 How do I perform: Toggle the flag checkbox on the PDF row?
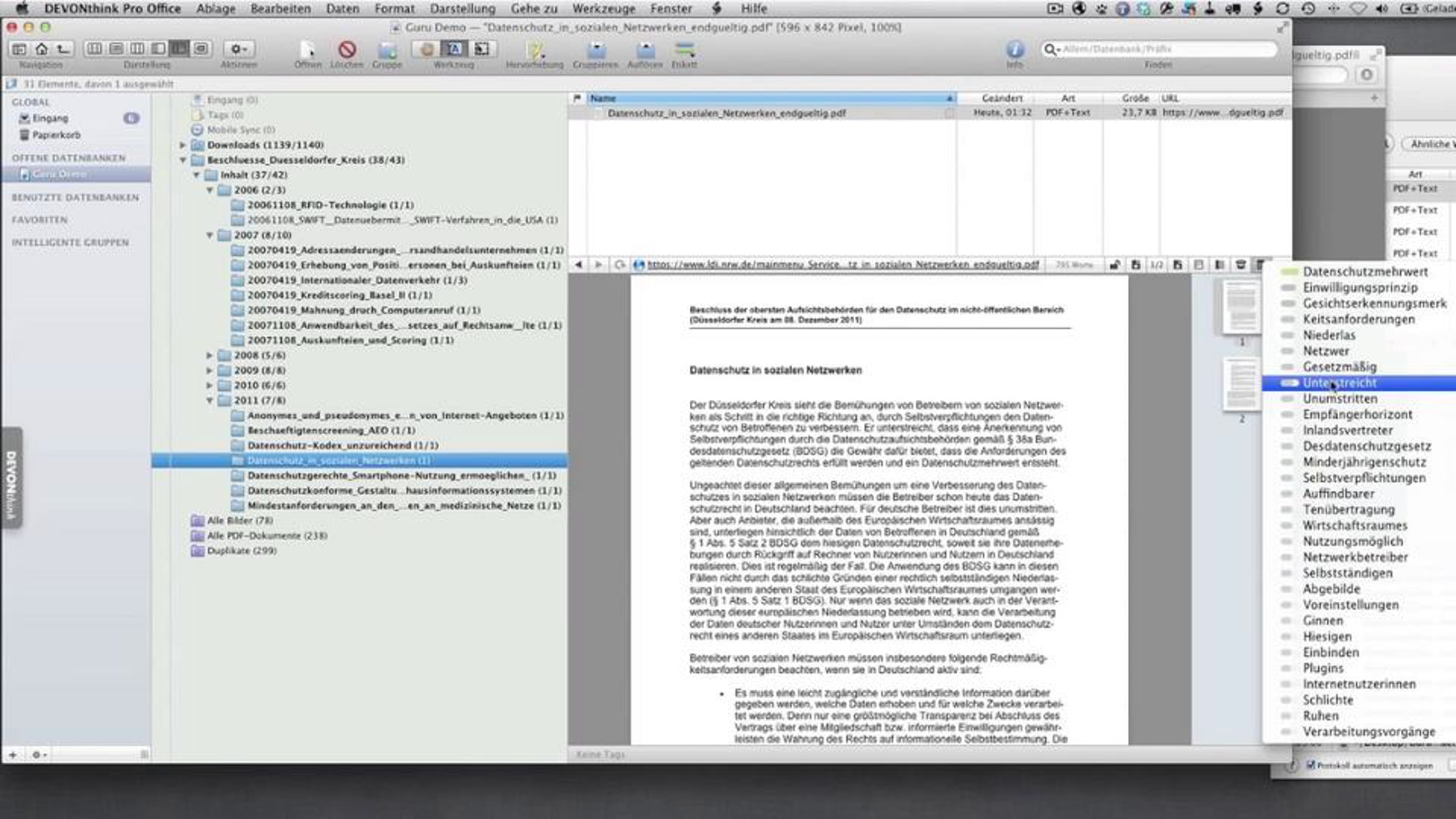tap(949, 113)
